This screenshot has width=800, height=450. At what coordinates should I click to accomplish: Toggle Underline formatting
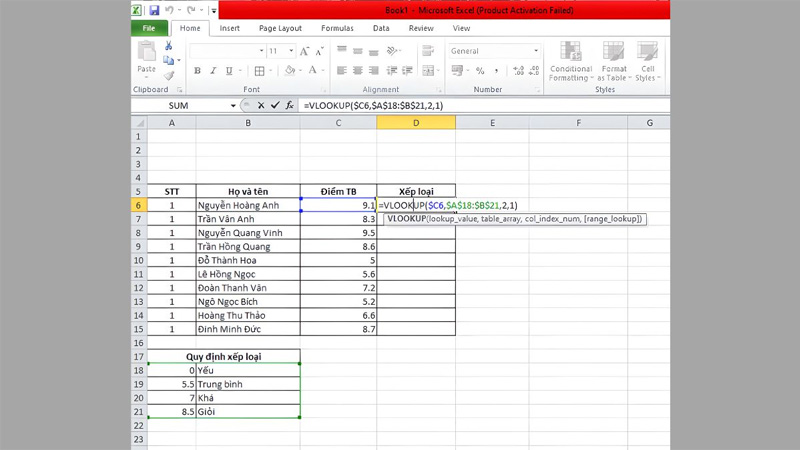coord(229,71)
